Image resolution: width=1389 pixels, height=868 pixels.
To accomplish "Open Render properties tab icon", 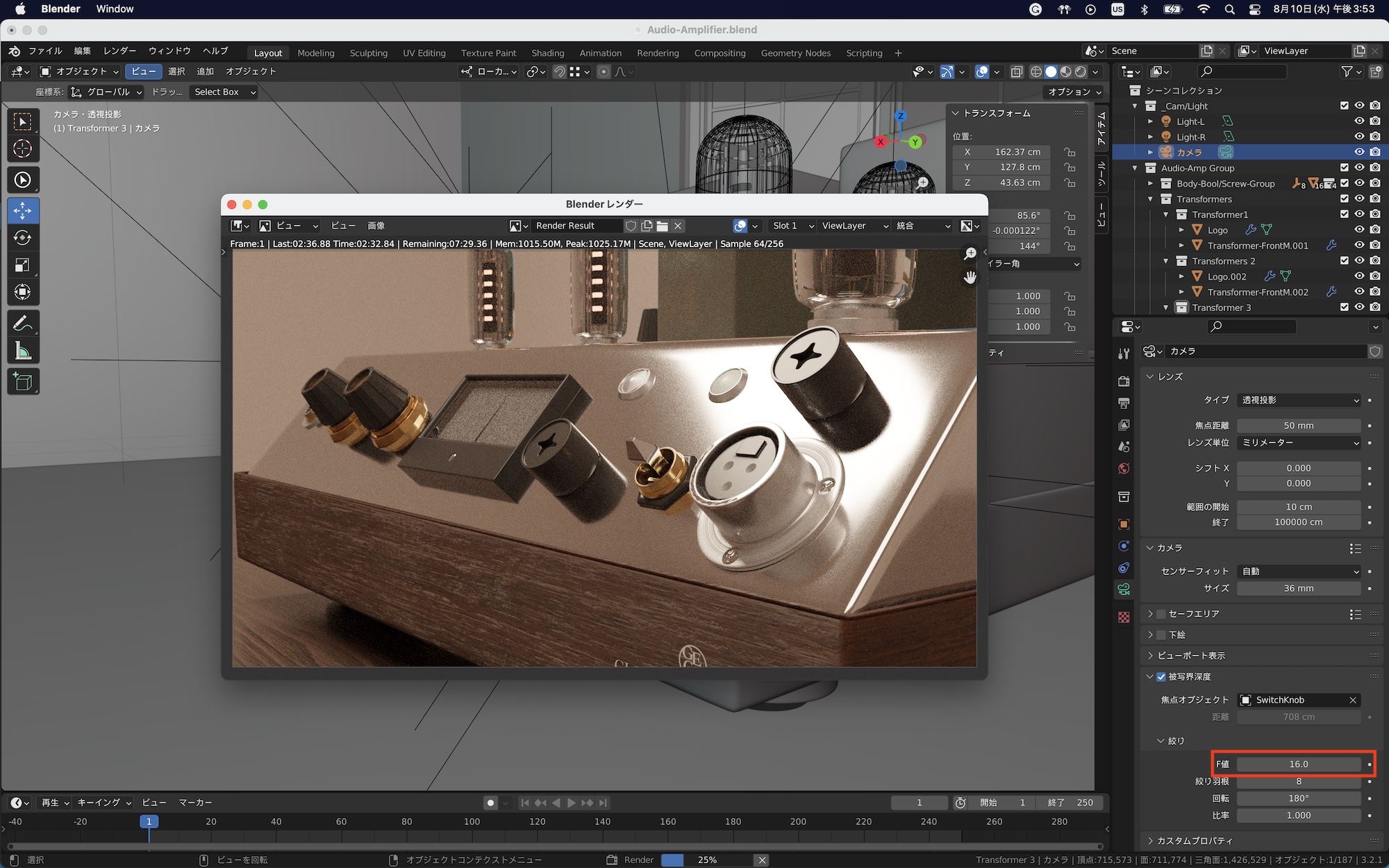I will pos(1124,381).
